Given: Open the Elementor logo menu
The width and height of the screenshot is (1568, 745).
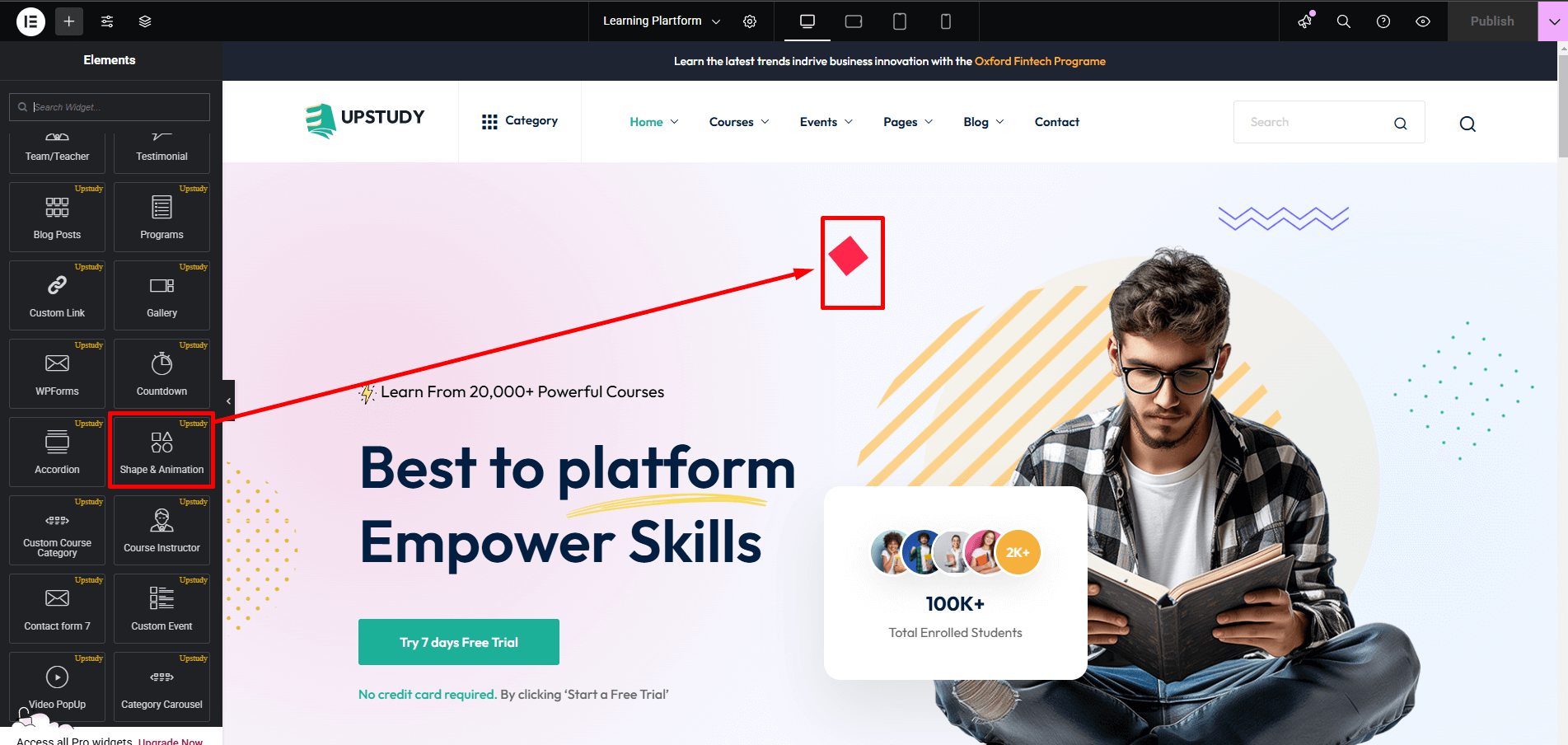Looking at the screenshot, I should [x=30, y=21].
